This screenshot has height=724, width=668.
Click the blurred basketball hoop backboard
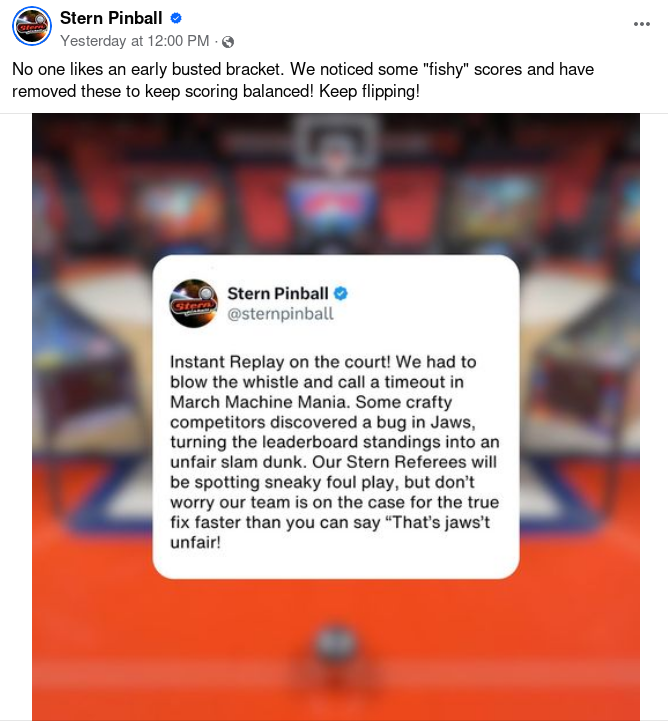pyautogui.click(x=336, y=143)
